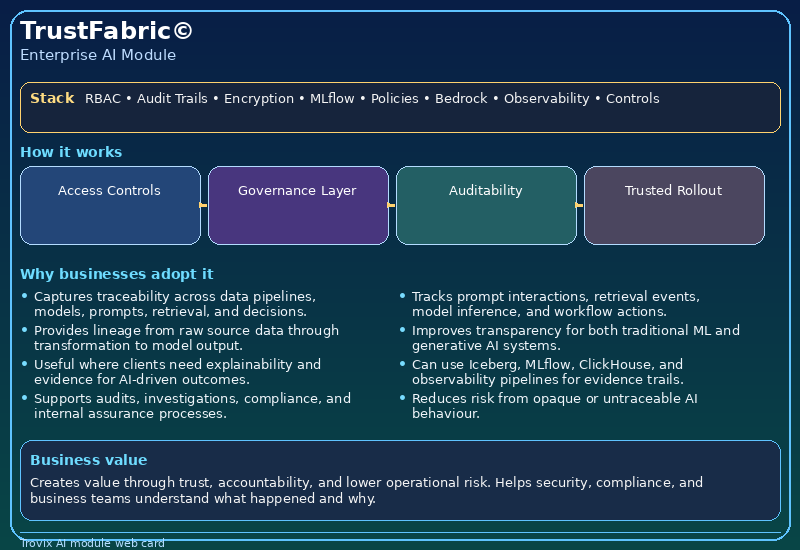
Task: Open the Governance Layer step card
Action: click(298, 205)
